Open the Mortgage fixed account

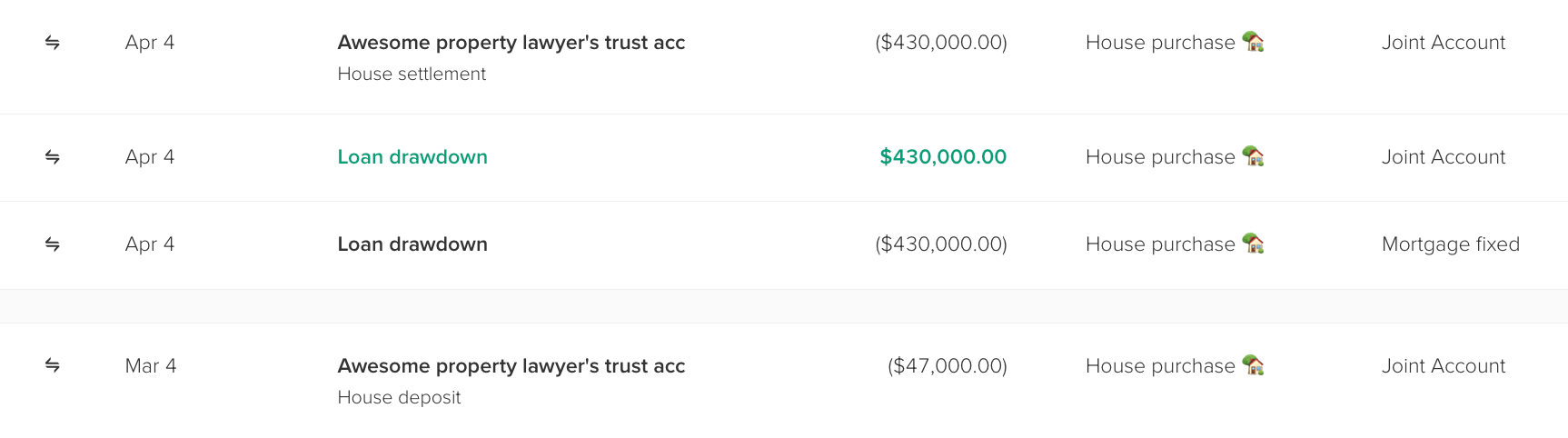1450,244
